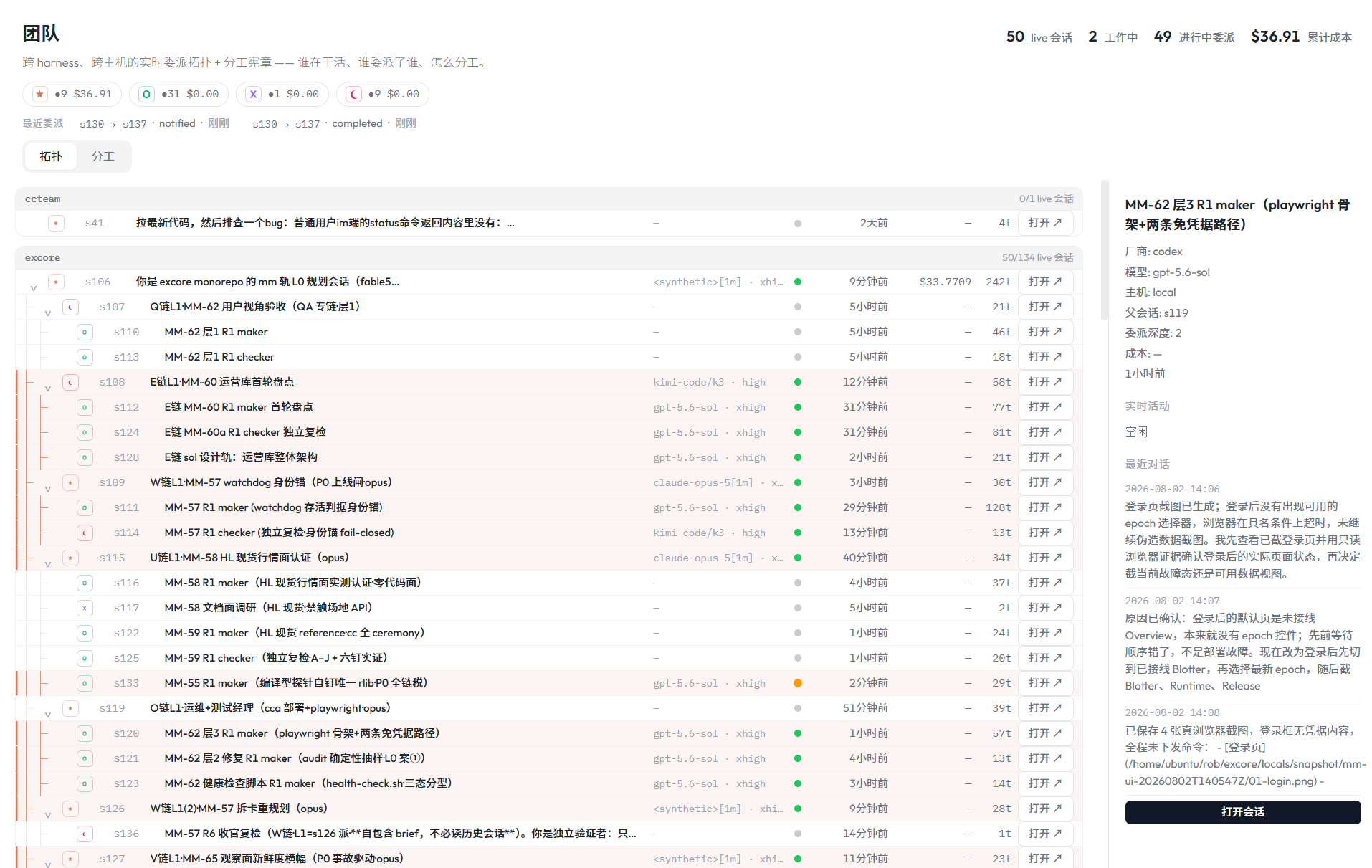Open session s120 with 打开 button

point(1045,733)
